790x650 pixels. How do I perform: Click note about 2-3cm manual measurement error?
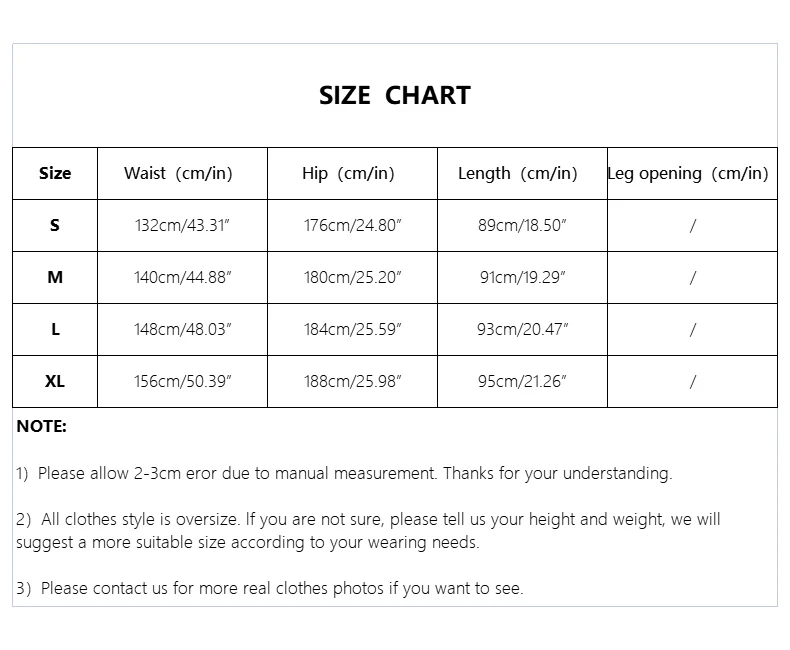coord(344,473)
